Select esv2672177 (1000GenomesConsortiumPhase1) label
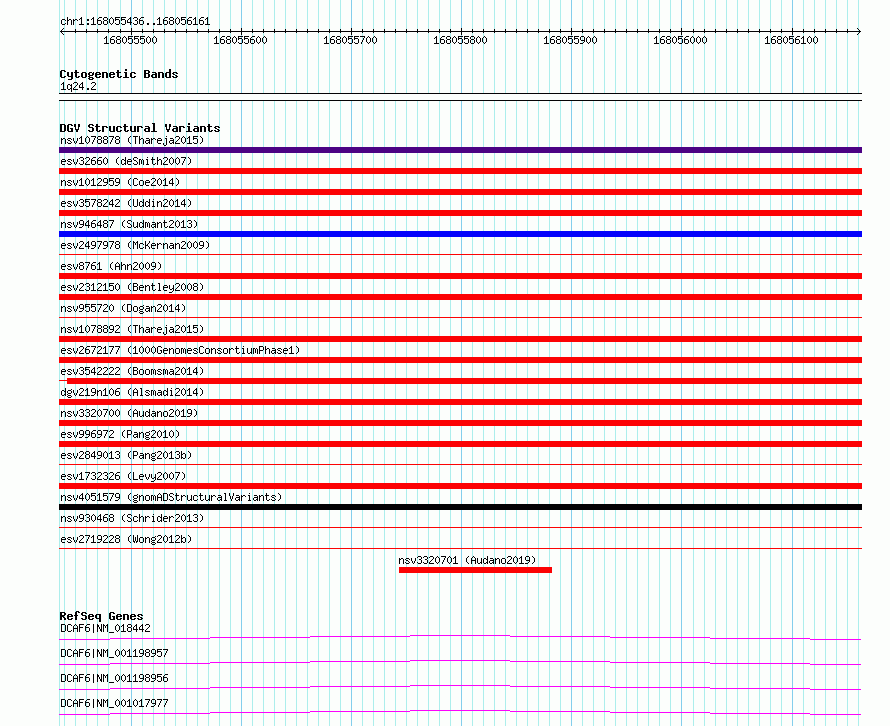The height and width of the screenshot is (726, 890). [180, 350]
